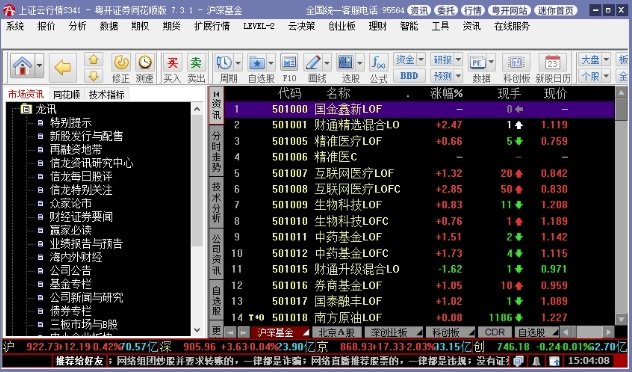
Task: Click the stacked windows icon in status bar
Action: 519,360
